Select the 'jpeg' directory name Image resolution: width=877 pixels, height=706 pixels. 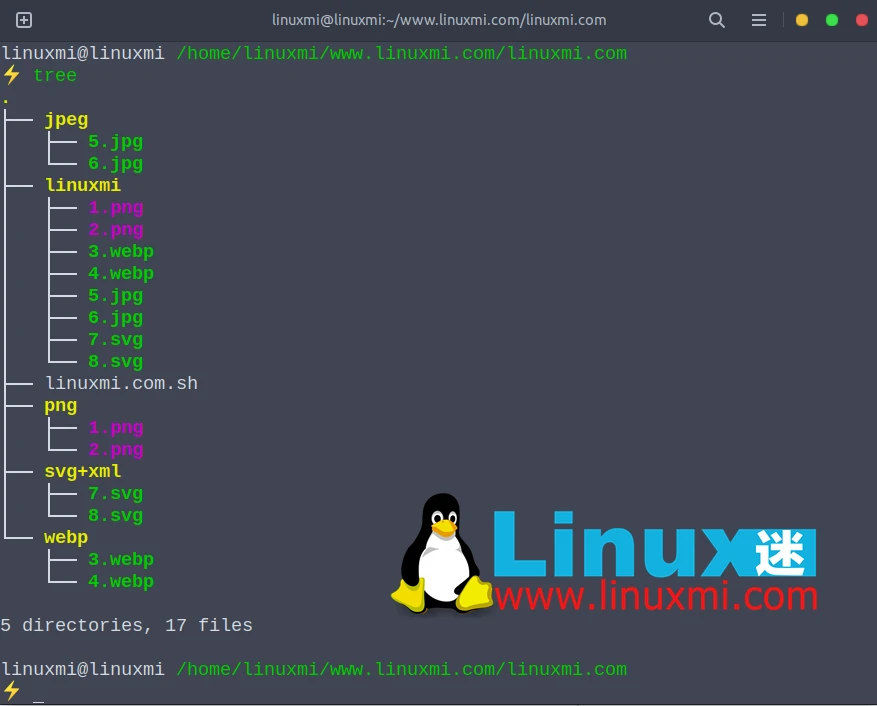66,120
